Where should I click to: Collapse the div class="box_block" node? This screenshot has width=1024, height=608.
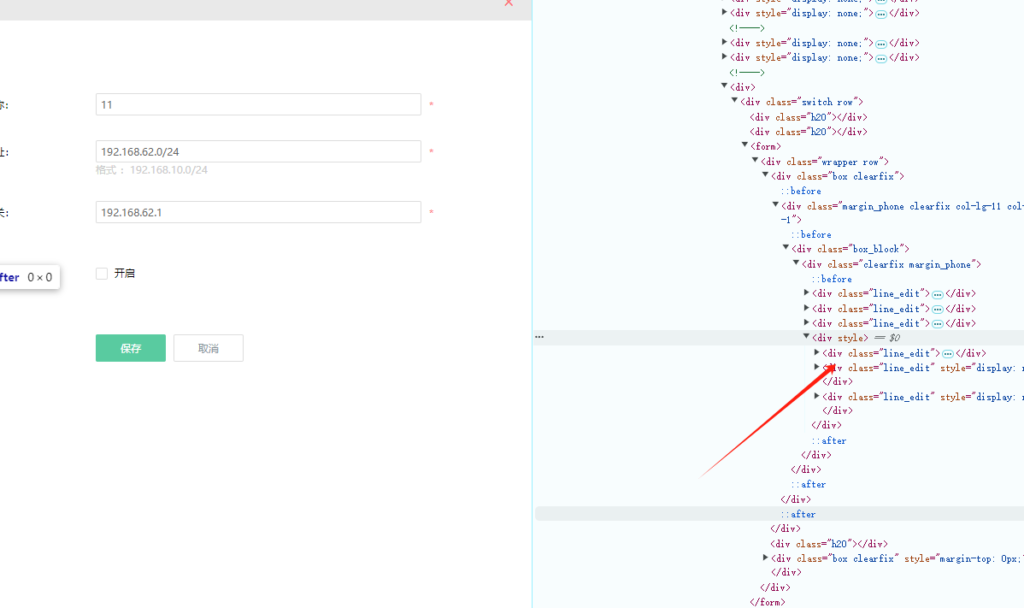click(x=786, y=248)
